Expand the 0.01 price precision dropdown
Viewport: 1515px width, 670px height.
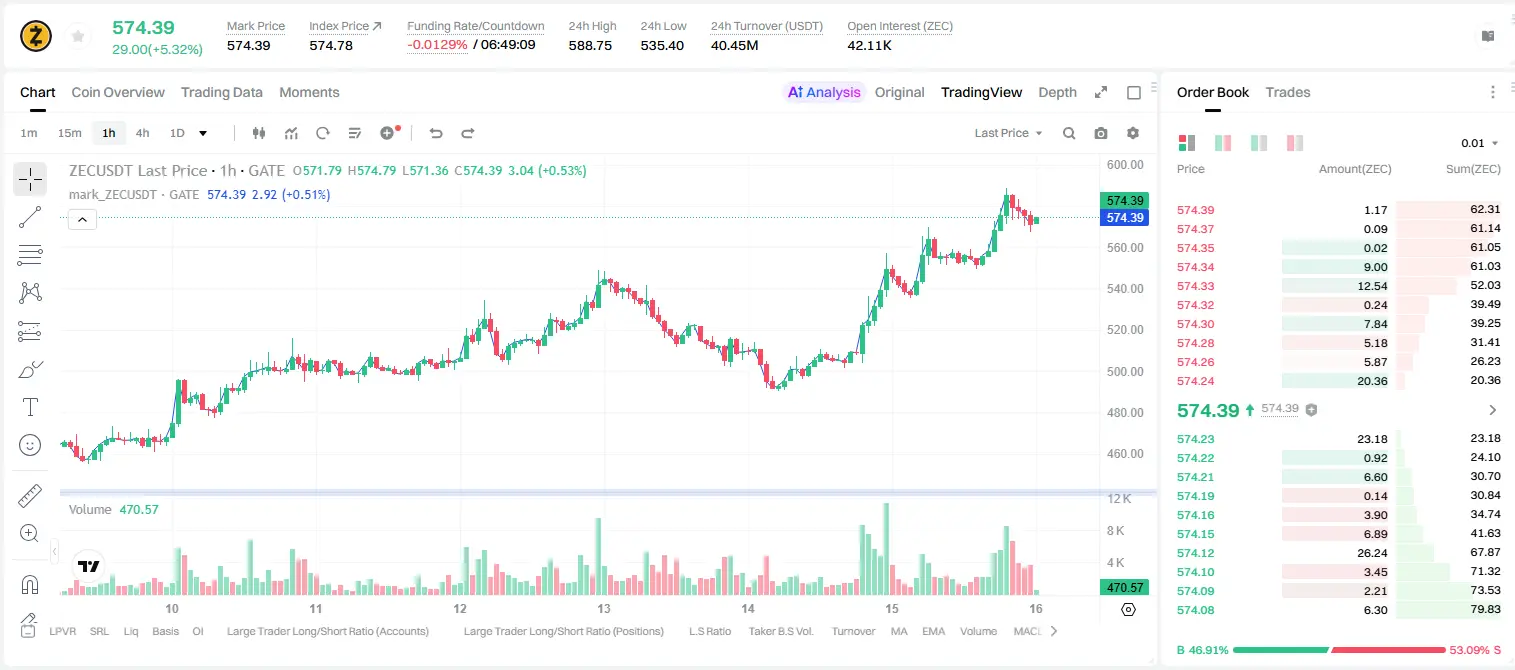pyautogui.click(x=1480, y=143)
